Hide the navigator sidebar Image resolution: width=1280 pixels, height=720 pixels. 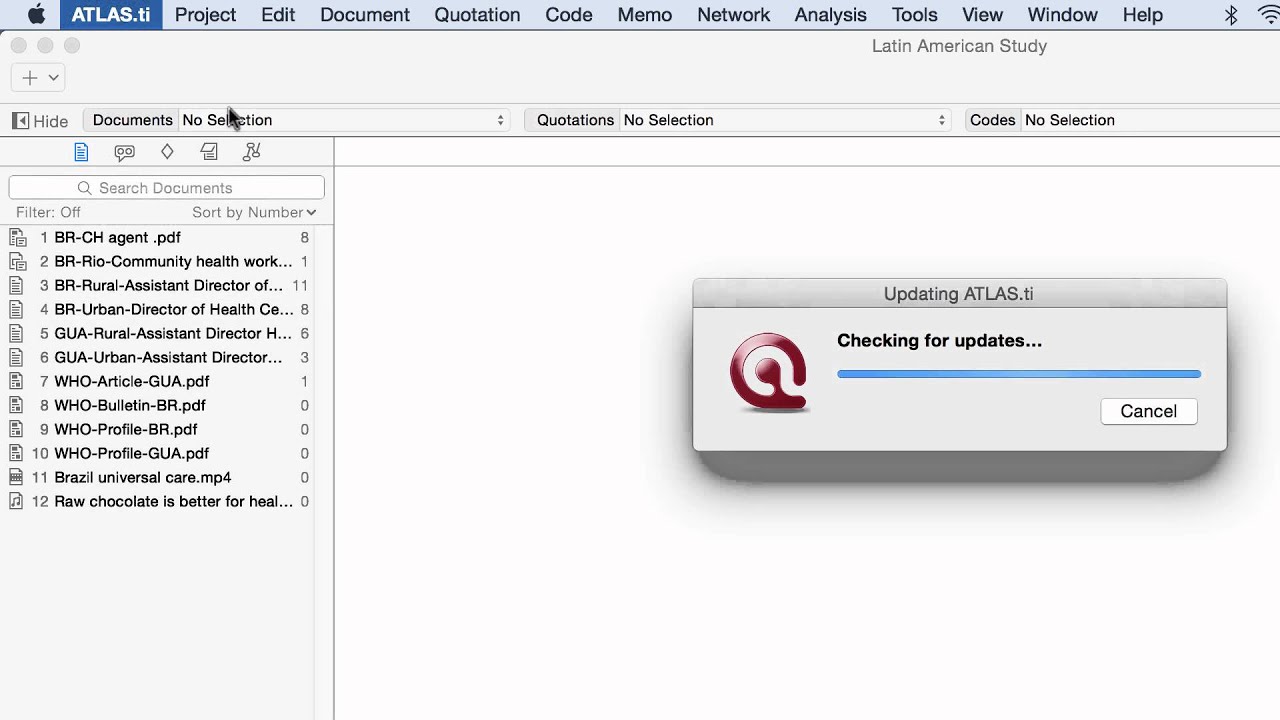pos(40,120)
